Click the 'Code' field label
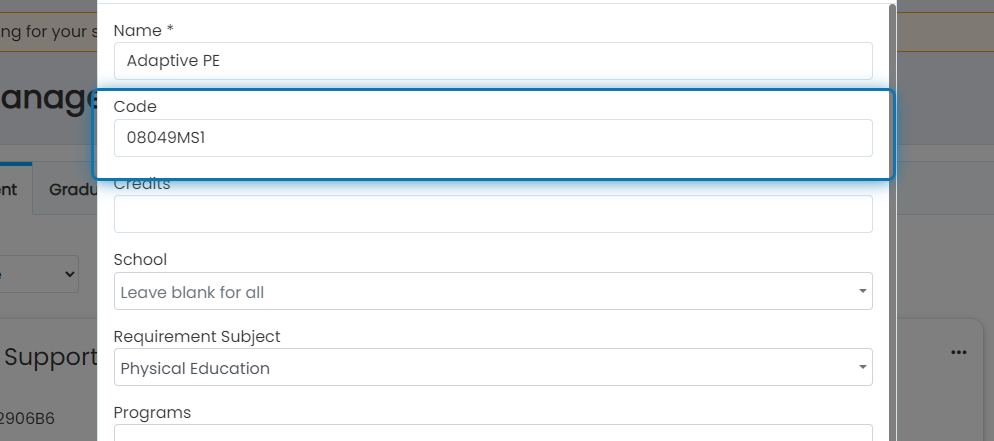The width and height of the screenshot is (994, 441). [135, 106]
